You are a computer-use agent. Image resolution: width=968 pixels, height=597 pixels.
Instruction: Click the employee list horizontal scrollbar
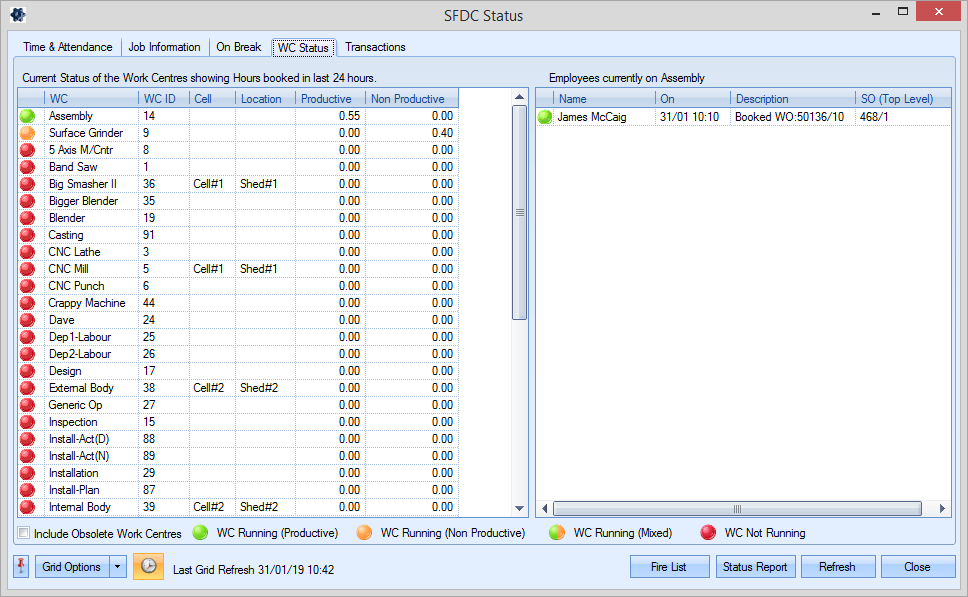tap(735, 509)
